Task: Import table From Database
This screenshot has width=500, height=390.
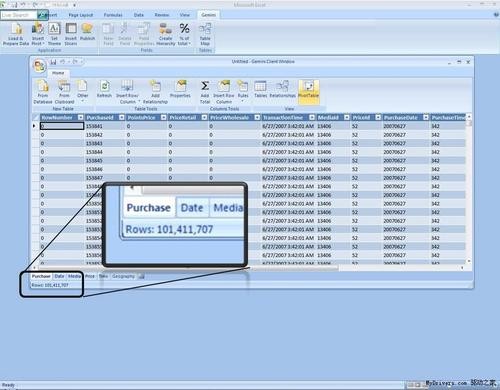Action: (43, 92)
